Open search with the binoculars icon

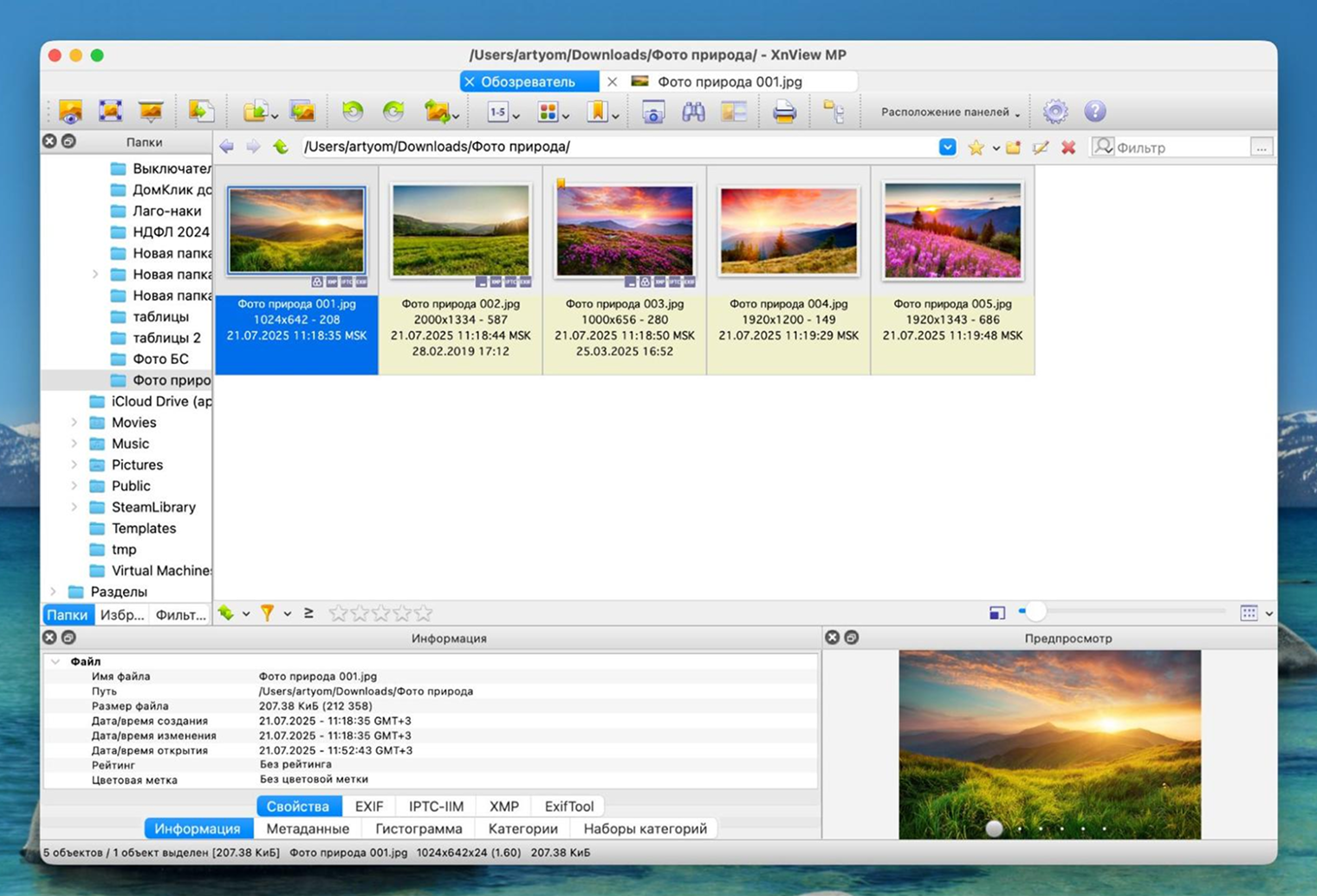(693, 111)
